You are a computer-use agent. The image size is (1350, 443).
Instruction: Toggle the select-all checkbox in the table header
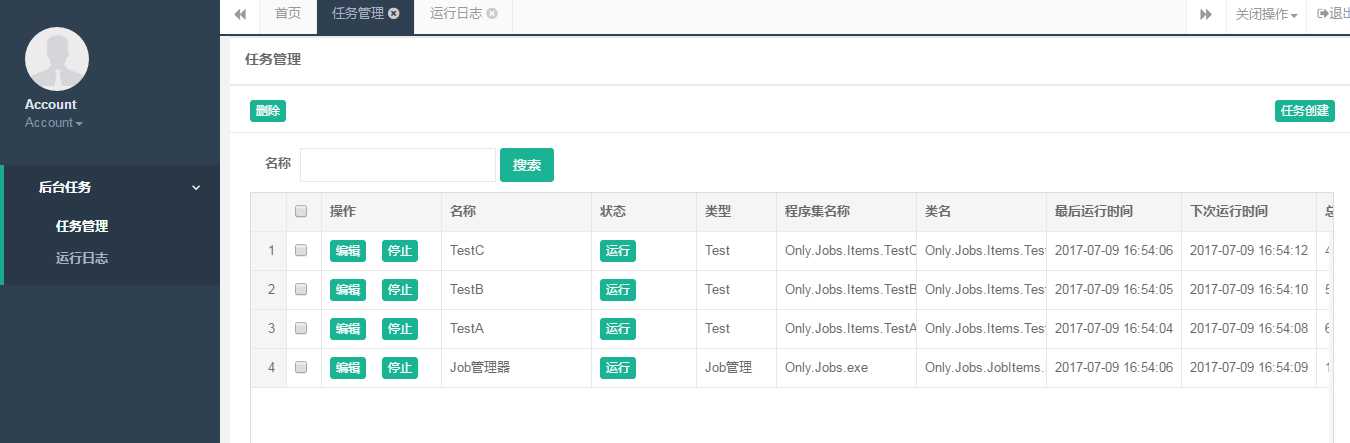(301, 211)
